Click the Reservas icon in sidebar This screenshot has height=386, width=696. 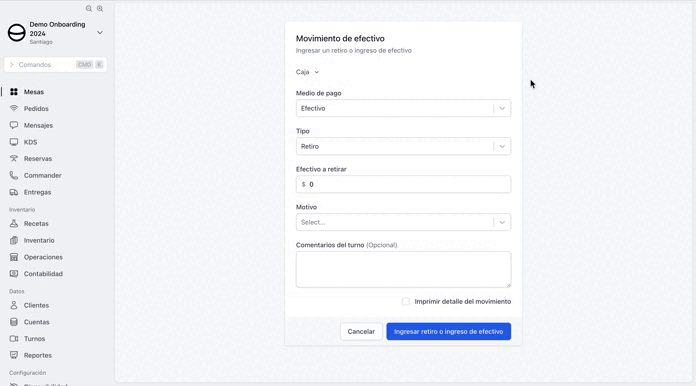14,158
